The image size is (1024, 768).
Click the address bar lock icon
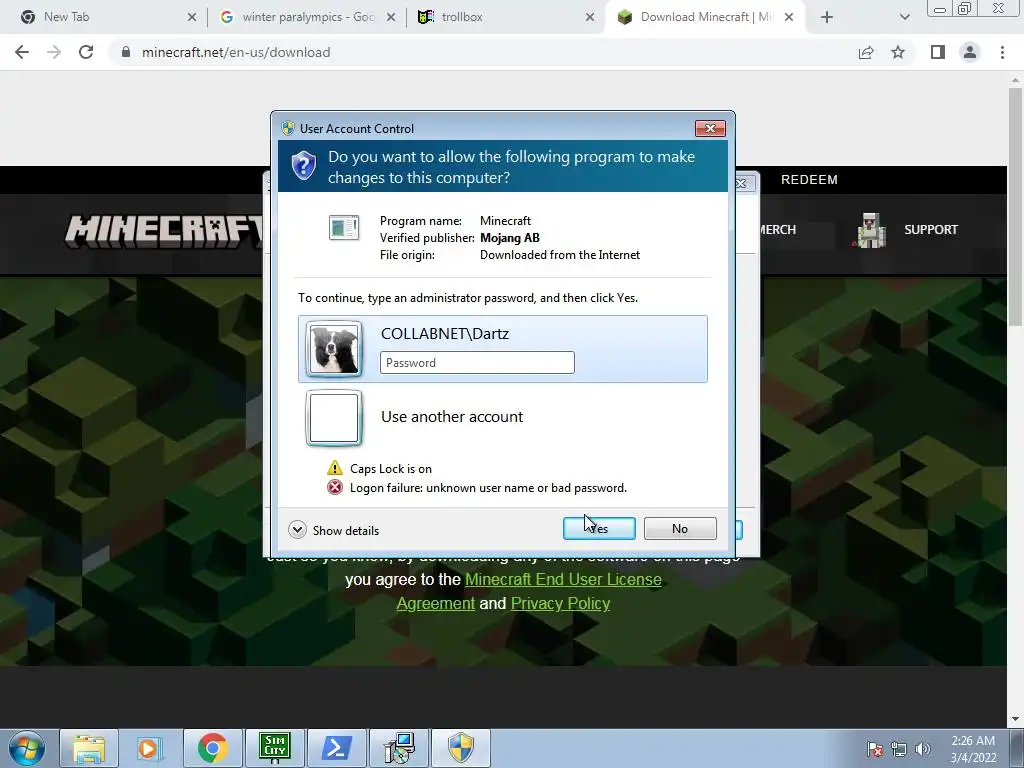click(126, 52)
